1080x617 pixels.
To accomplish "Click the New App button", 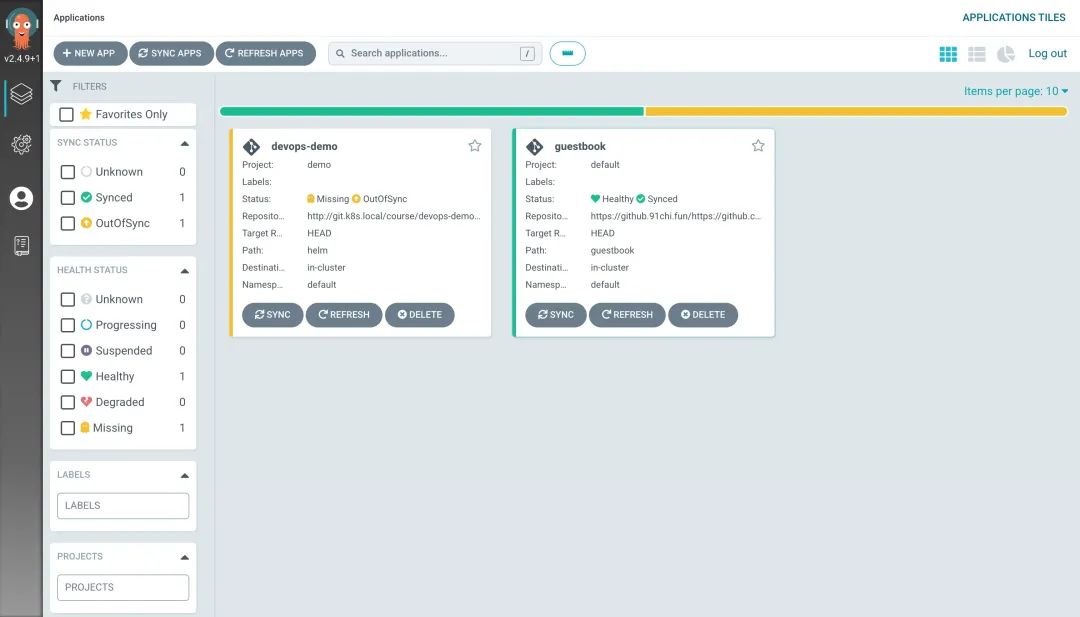I will coord(90,53).
